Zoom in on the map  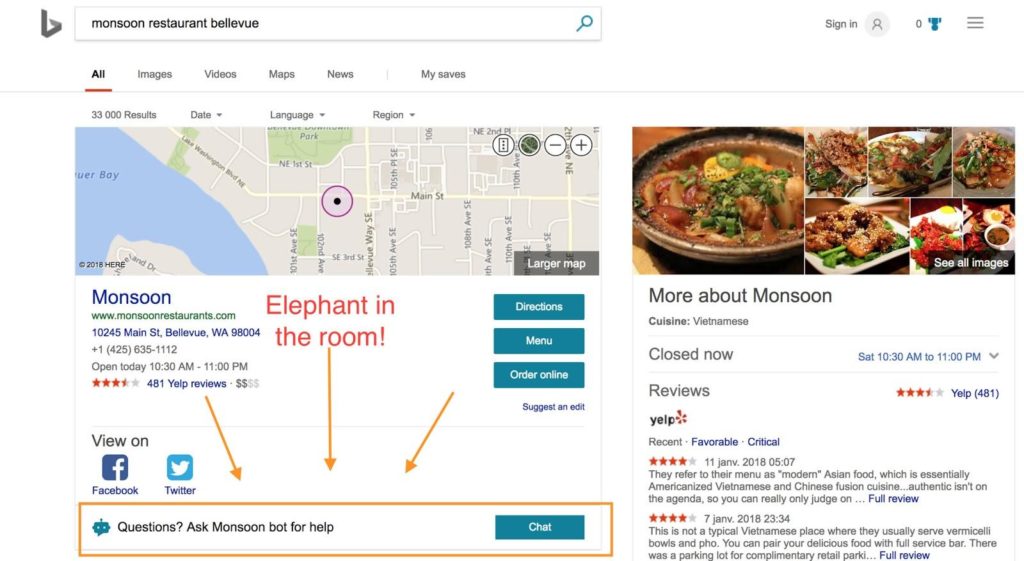(581, 145)
